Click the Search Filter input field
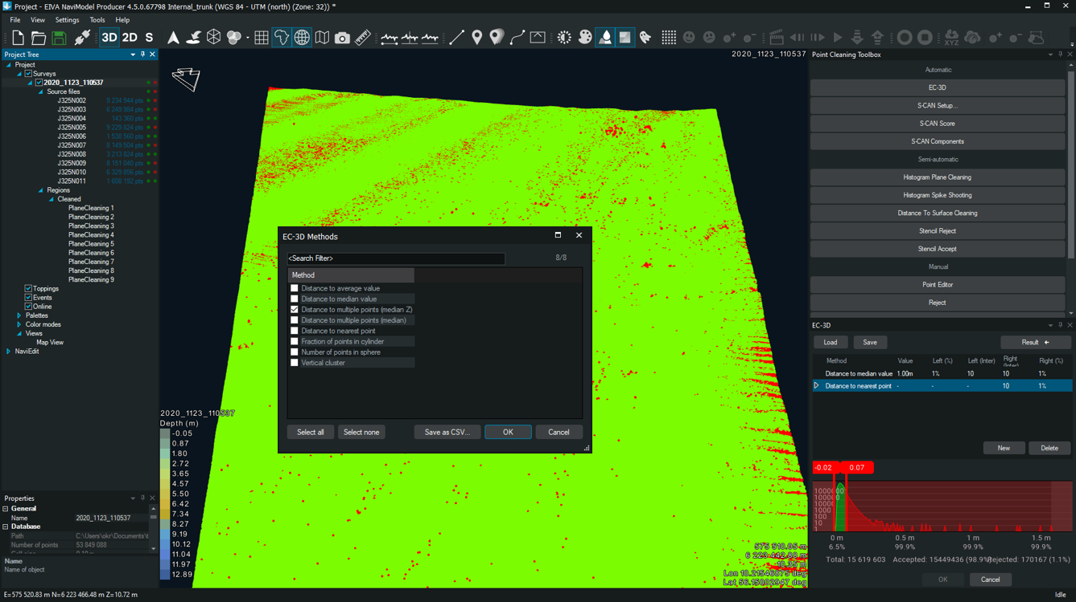The image size is (1076, 602). tap(396, 258)
